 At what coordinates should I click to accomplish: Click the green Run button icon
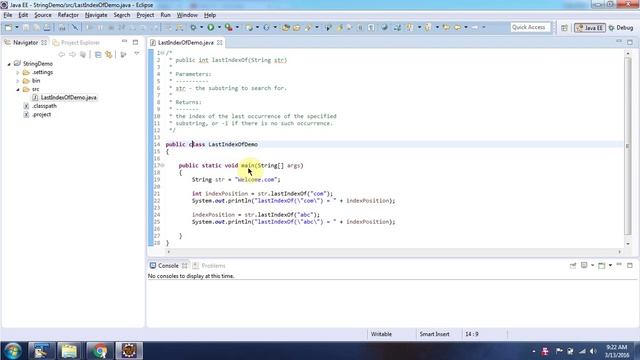tap(211, 27)
